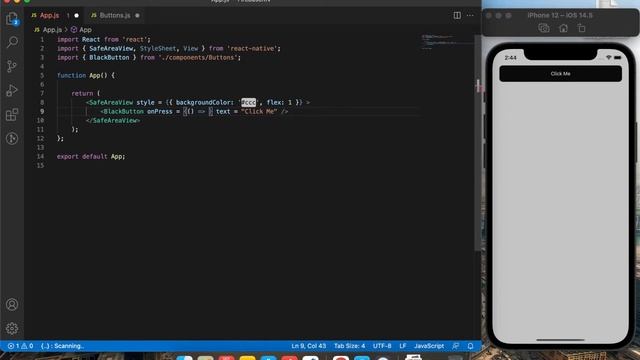Click the editor vertical scrollbar
Screen dimensions: 640x360
pyautogui.click(x=478, y=143)
